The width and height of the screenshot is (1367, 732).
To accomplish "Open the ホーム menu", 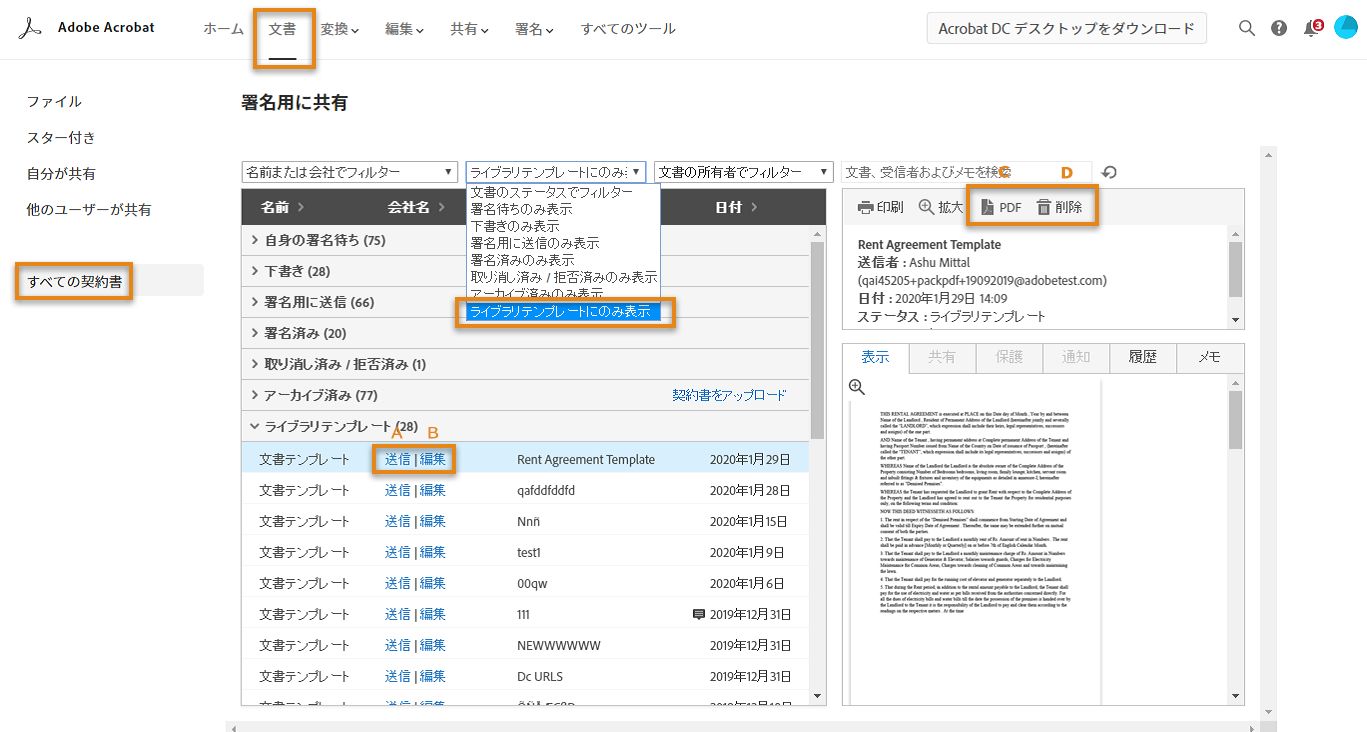I will [223, 29].
